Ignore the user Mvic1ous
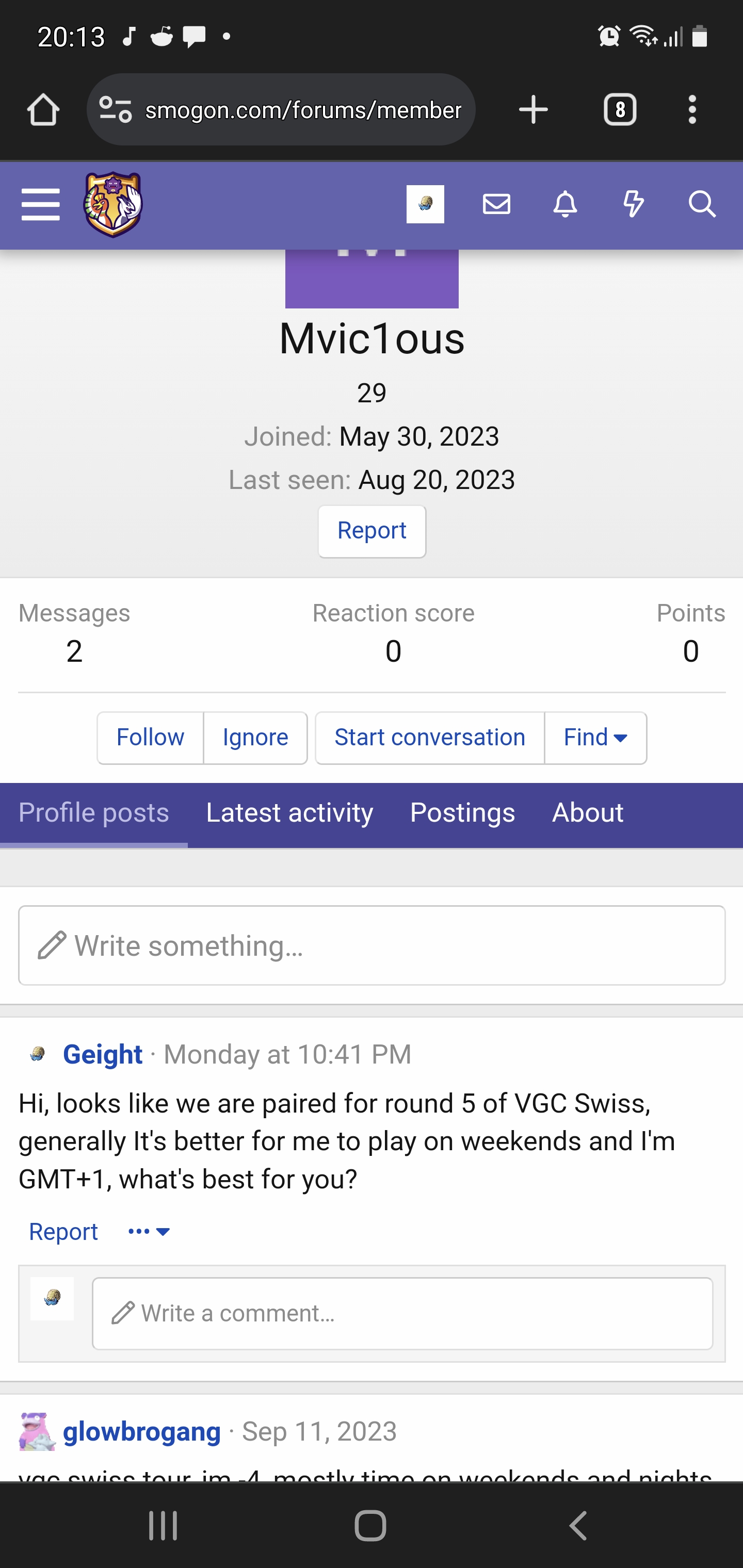This screenshot has height=1568, width=743. point(255,738)
